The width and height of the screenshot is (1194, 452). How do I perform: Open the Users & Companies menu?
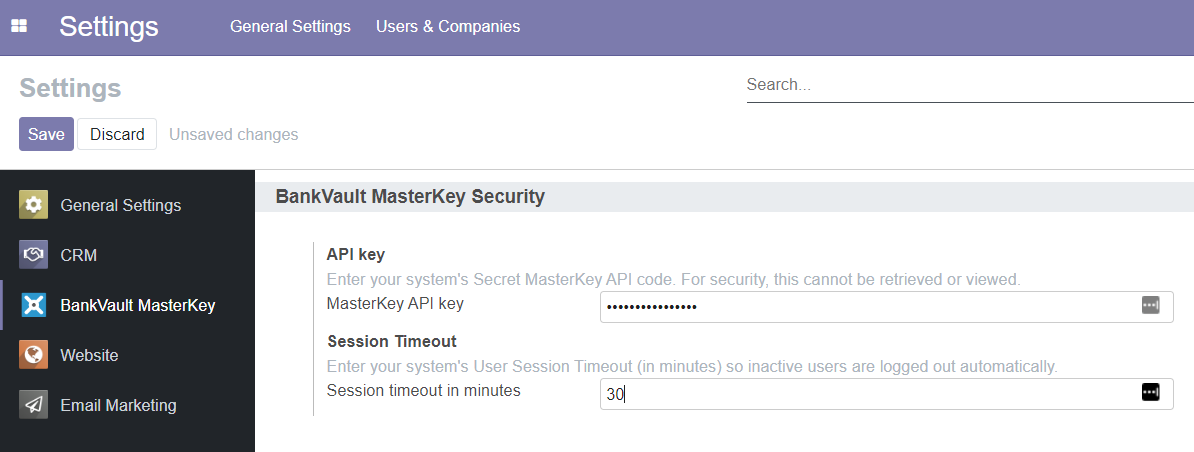(x=448, y=27)
